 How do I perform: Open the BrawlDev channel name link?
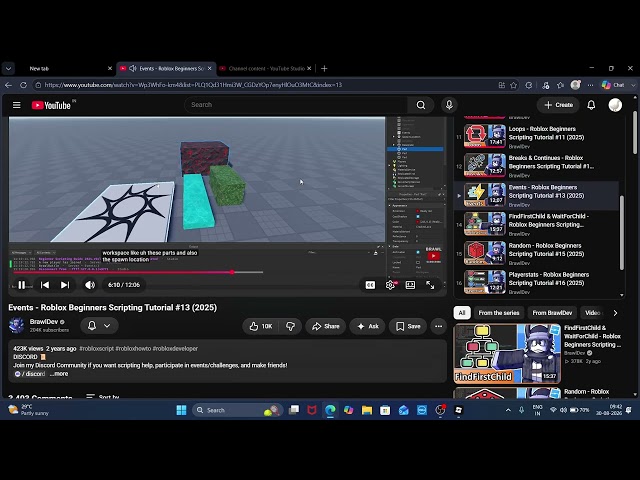44,322
